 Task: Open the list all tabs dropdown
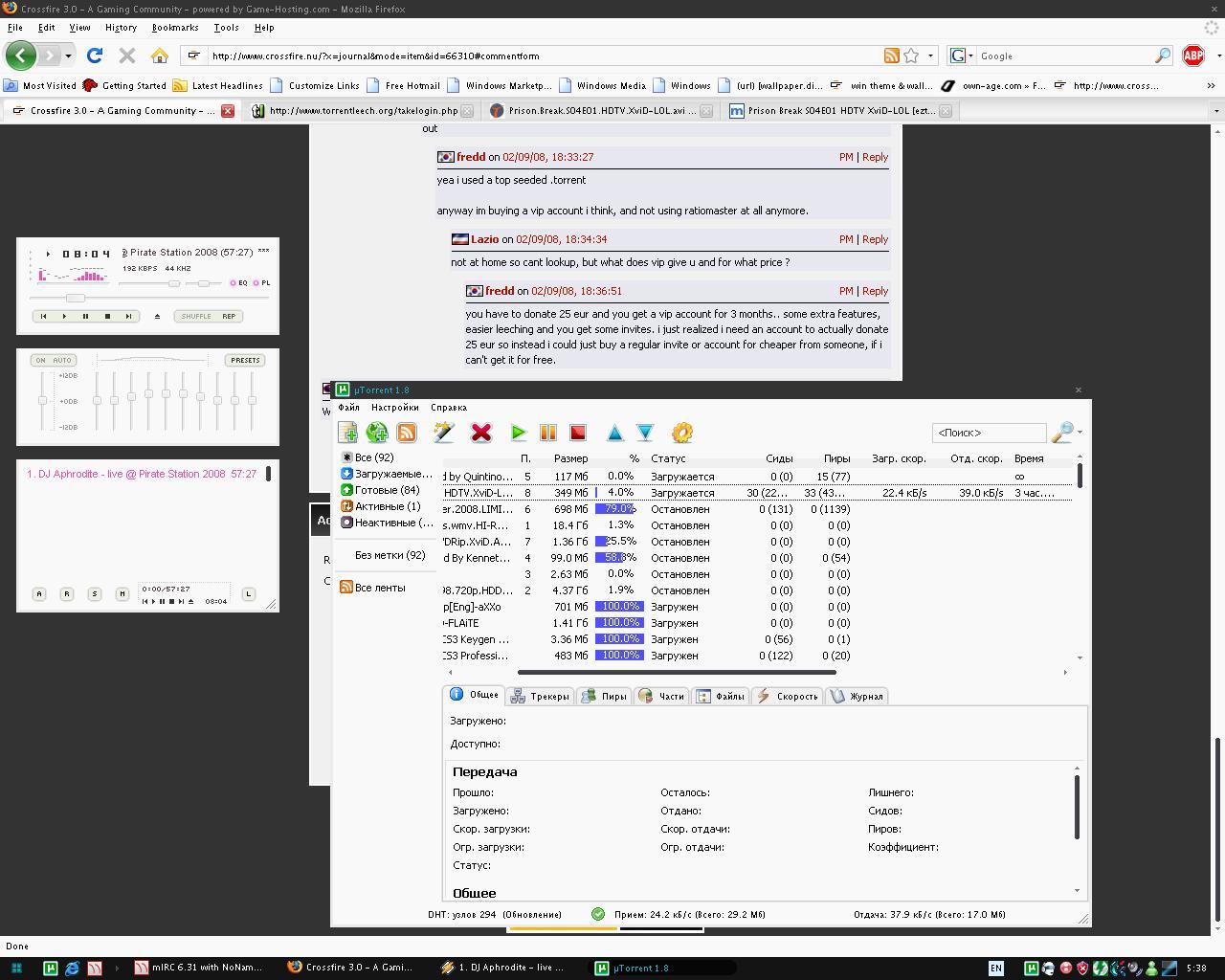1216,110
